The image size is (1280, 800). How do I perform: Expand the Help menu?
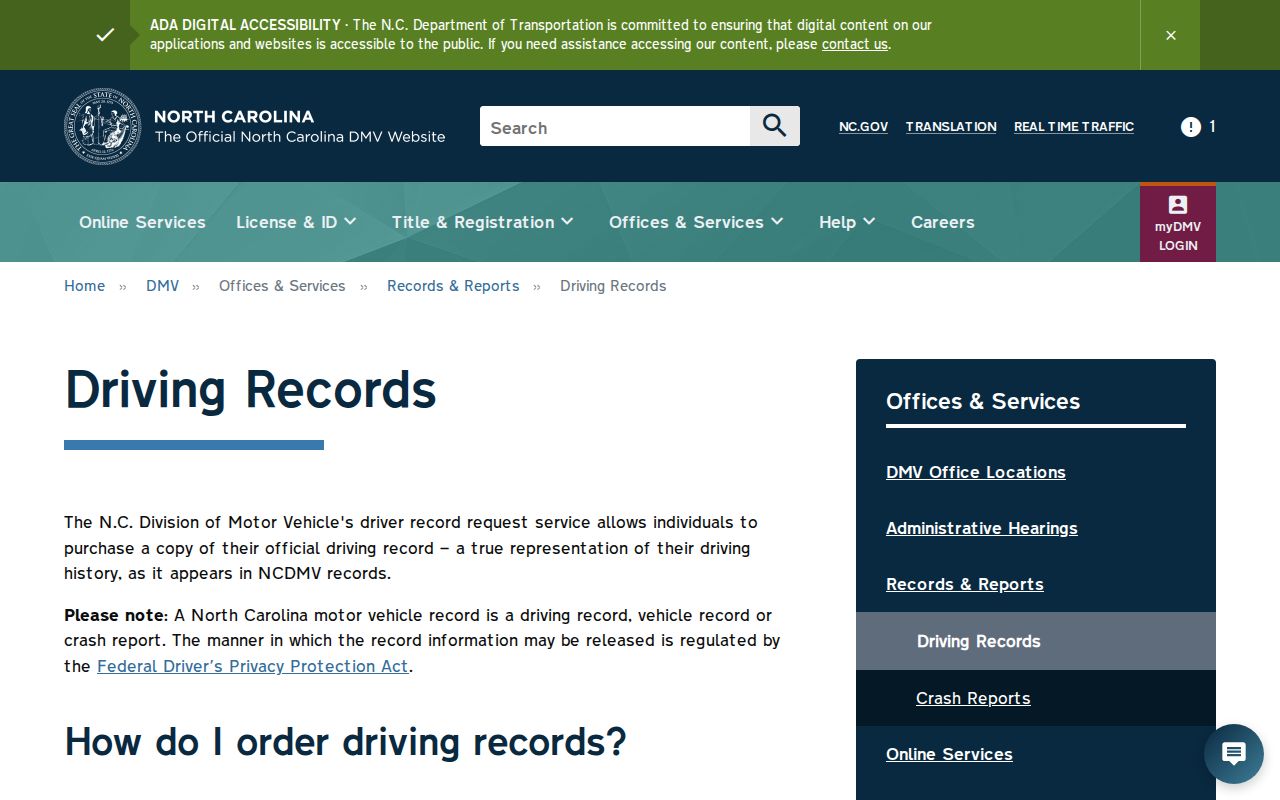[847, 222]
